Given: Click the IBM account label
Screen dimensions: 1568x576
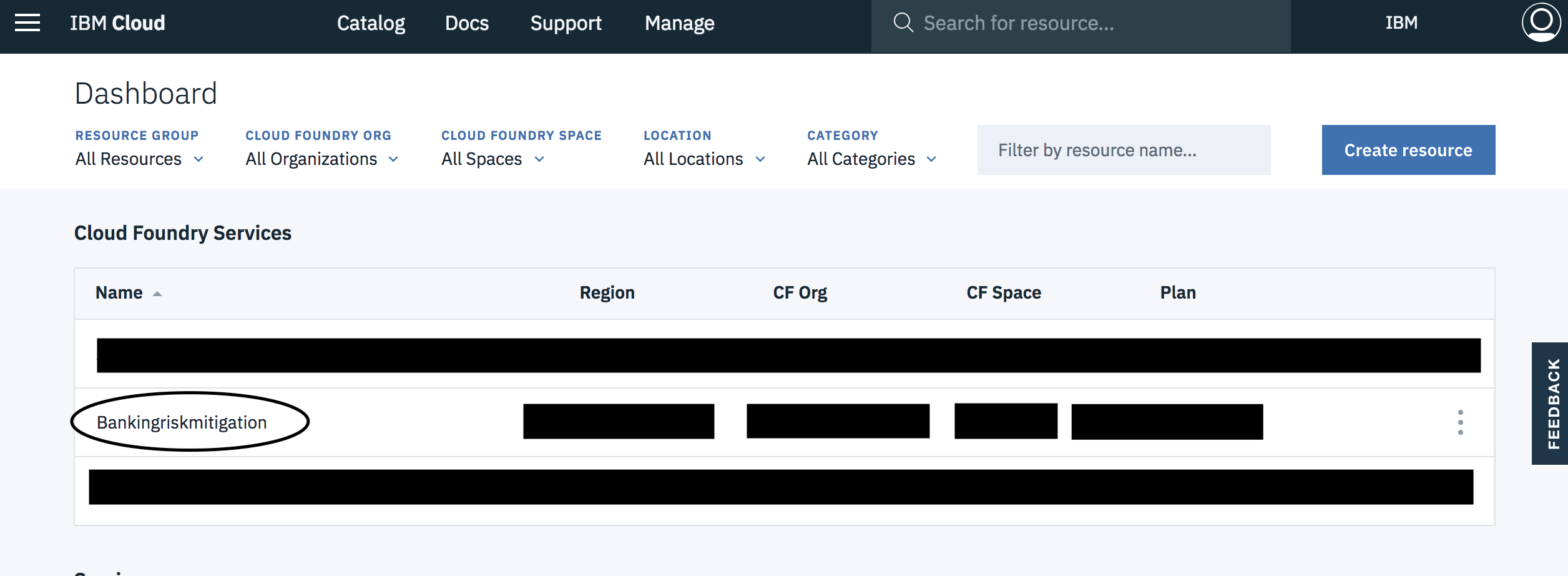Looking at the screenshot, I should (1401, 22).
